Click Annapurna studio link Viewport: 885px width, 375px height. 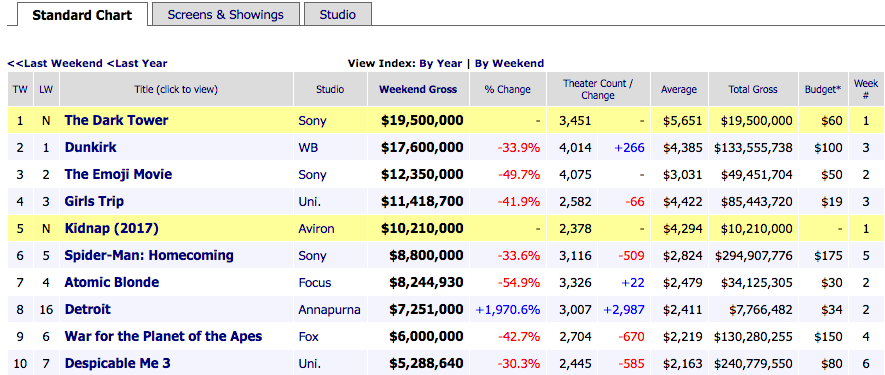pyautogui.click(x=329, y=309)
